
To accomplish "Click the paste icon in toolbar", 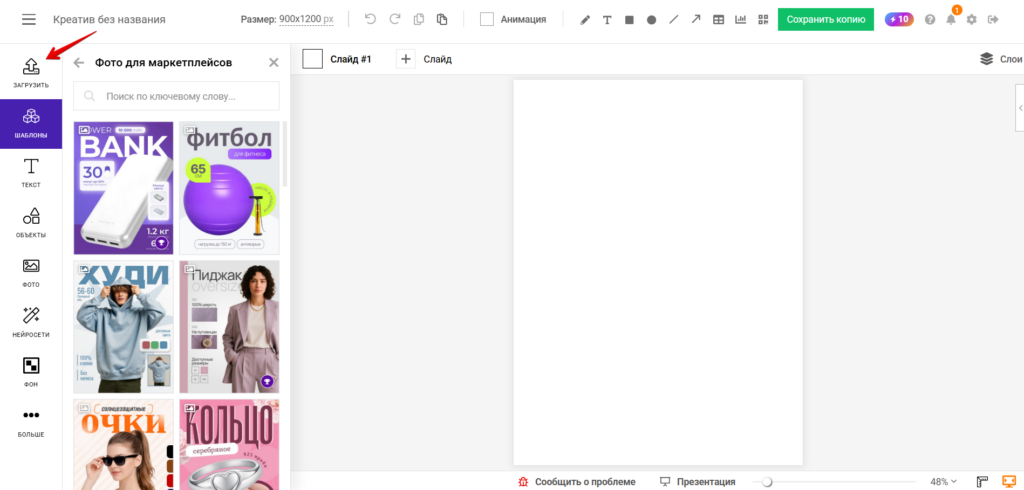I will [442, 20].
